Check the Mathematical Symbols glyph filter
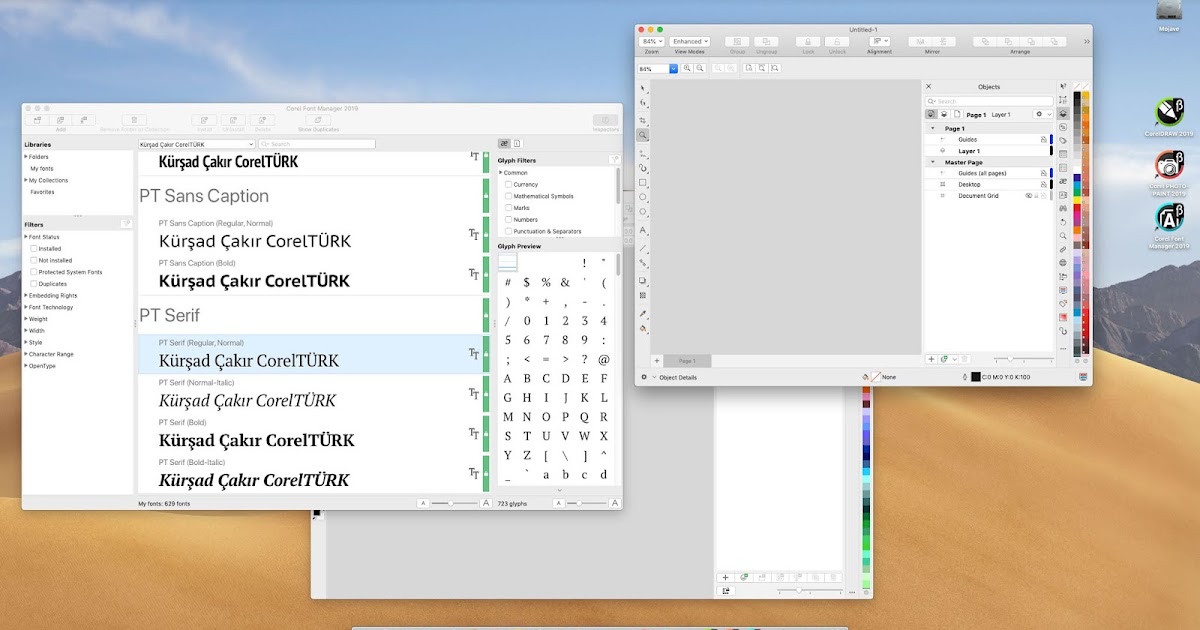Viewport: 1200px width, 630px height. (x=508, y=196)
